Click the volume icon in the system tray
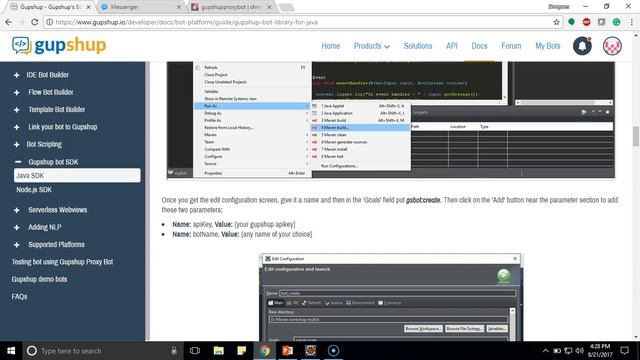 tap(579, 351)
